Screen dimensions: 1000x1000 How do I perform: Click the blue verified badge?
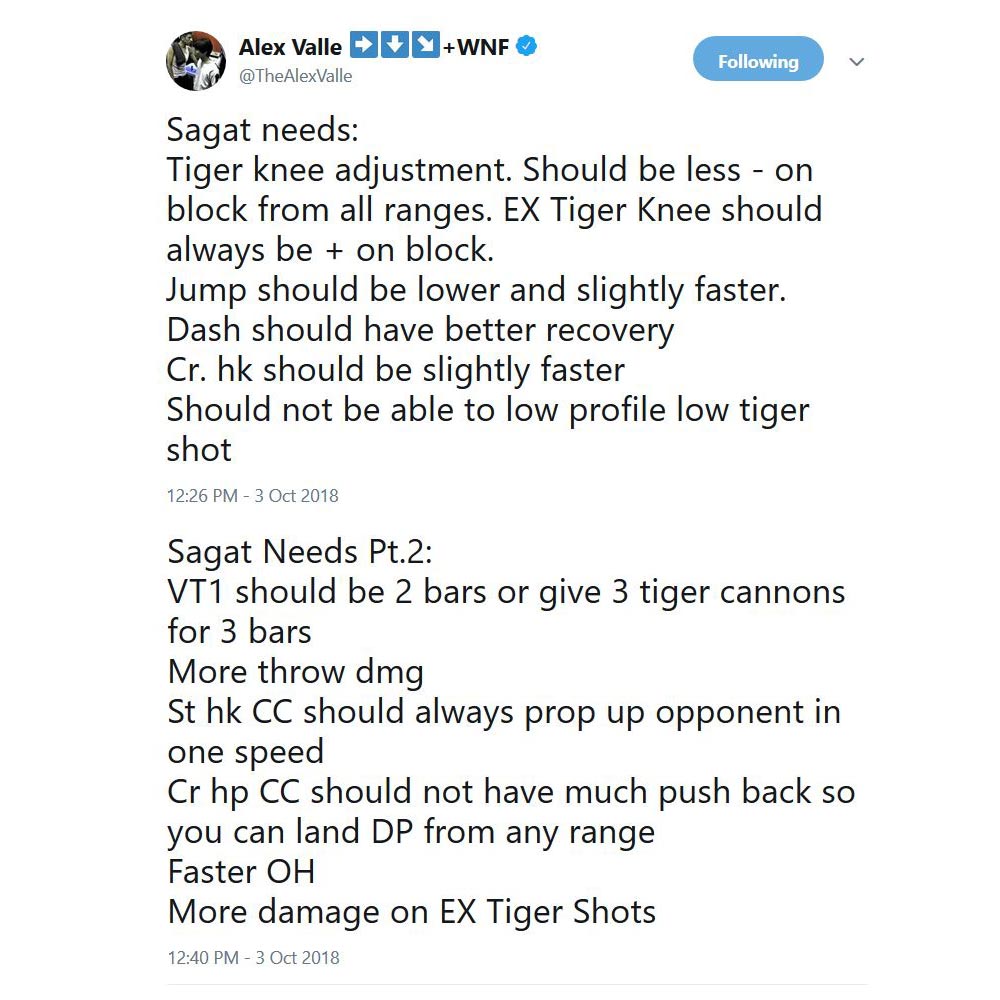(x=527, y=46)
